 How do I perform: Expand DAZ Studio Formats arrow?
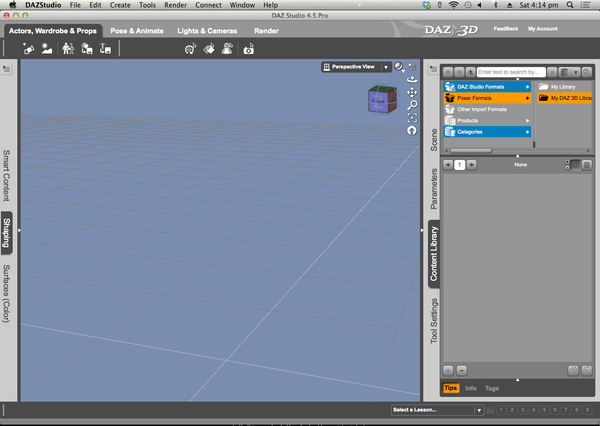pyautogui.click(x=527, y=87)
